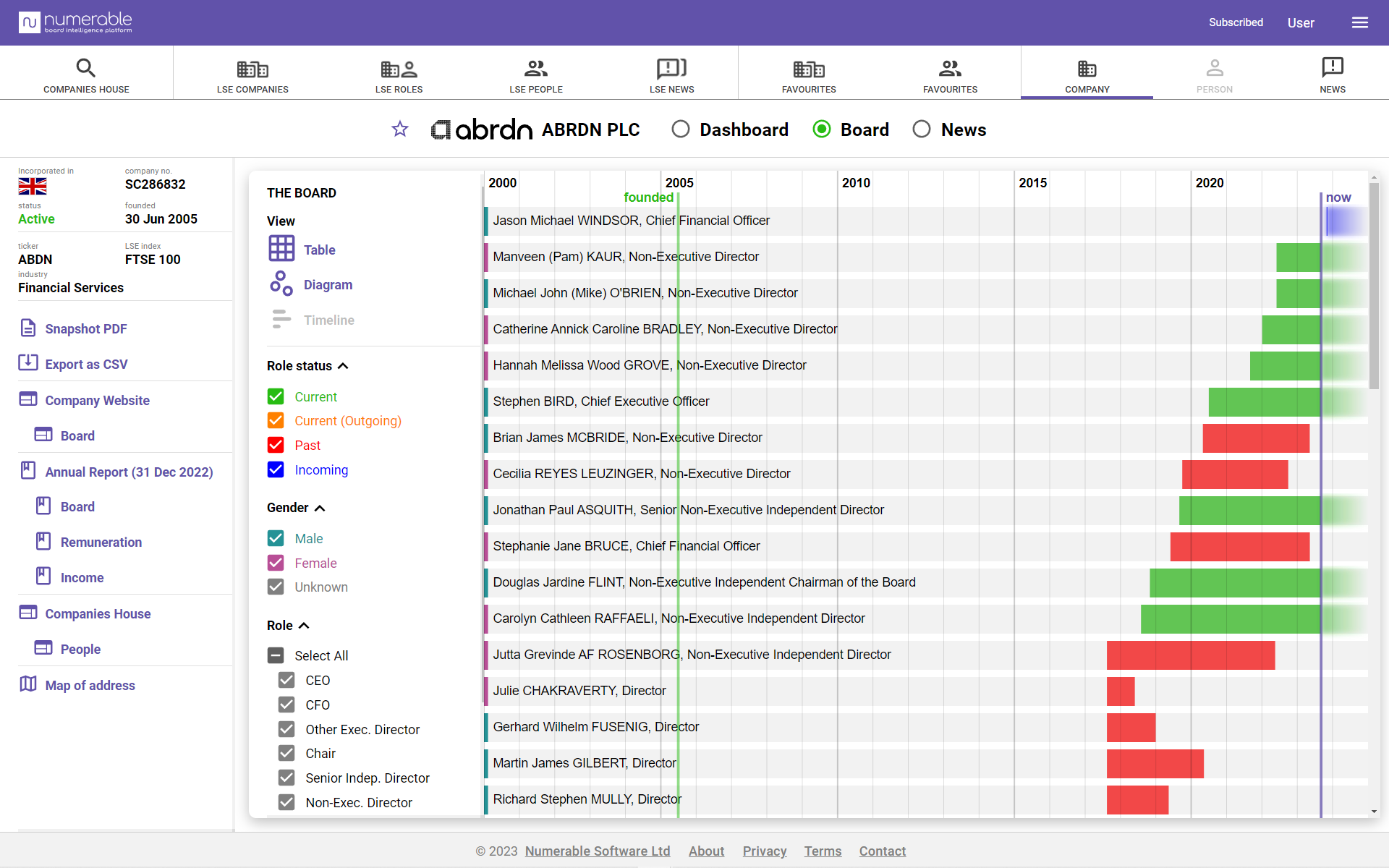
Task: Click the Numerable logo icon
Action: point(29,22)
